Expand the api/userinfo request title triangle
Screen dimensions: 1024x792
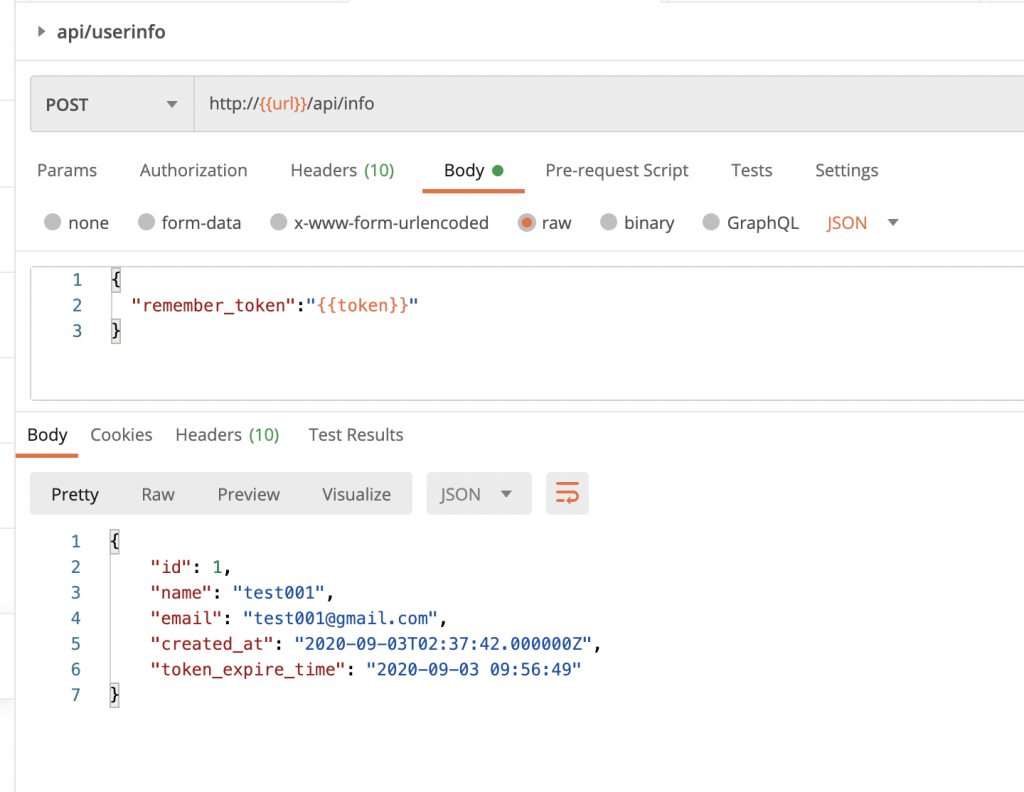41,32
